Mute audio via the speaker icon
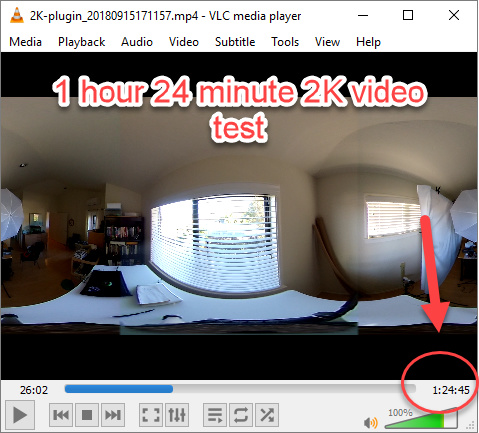 click(371, 423)
